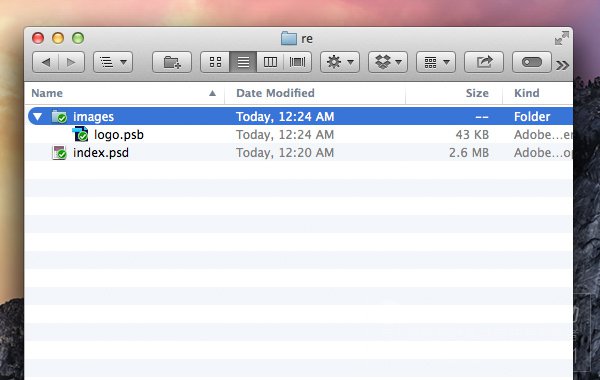
Task: Click Today, 12:20 AM date of index.psd
Action: tap(285, 153)
